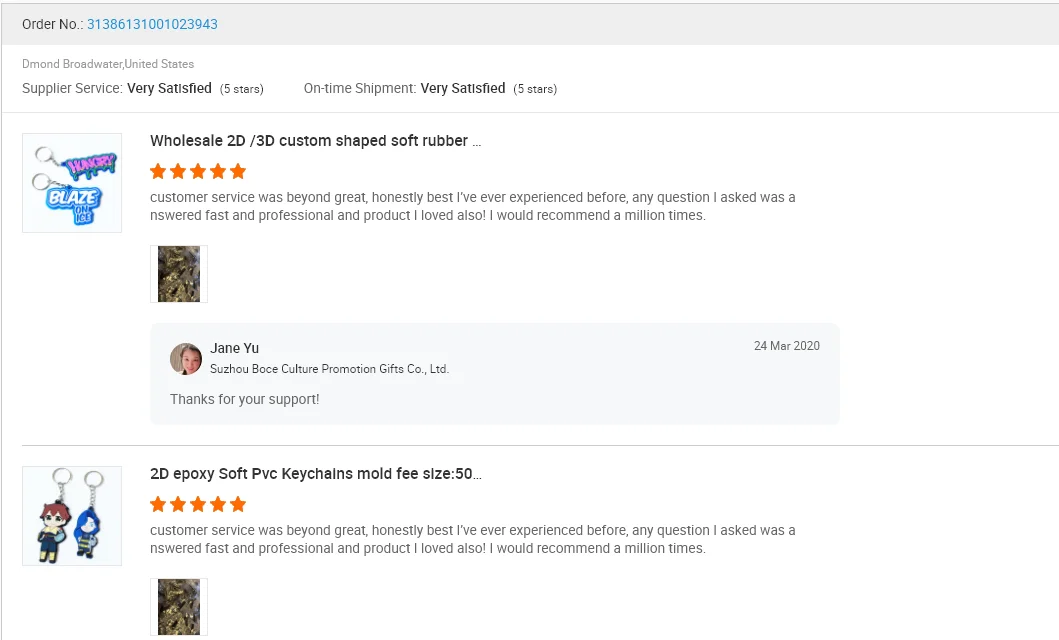Click second star of 2D epoxy keychains rating

coord(178,504)
